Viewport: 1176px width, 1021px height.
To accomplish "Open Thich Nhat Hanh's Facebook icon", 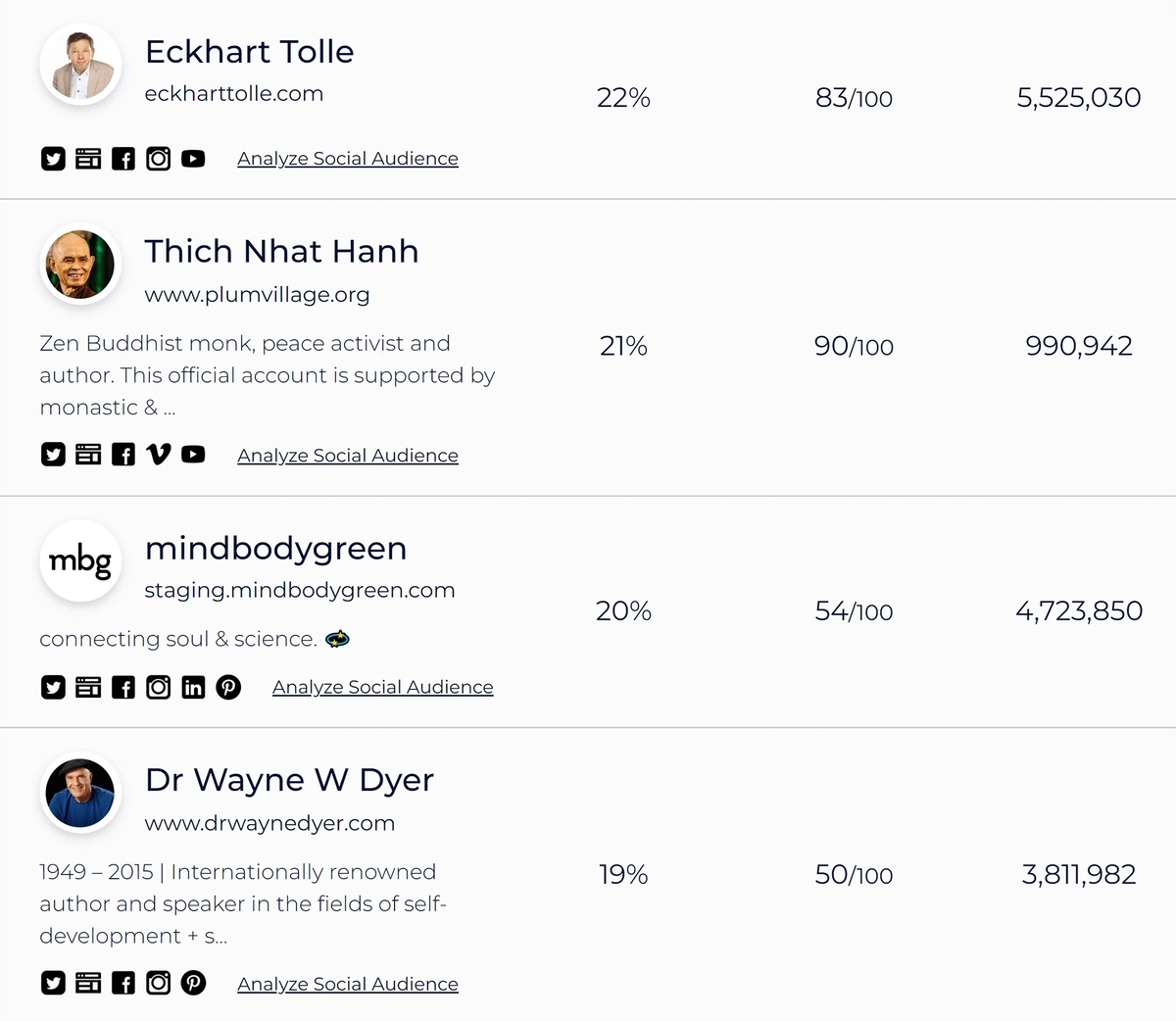I will [x=123, y=454].
